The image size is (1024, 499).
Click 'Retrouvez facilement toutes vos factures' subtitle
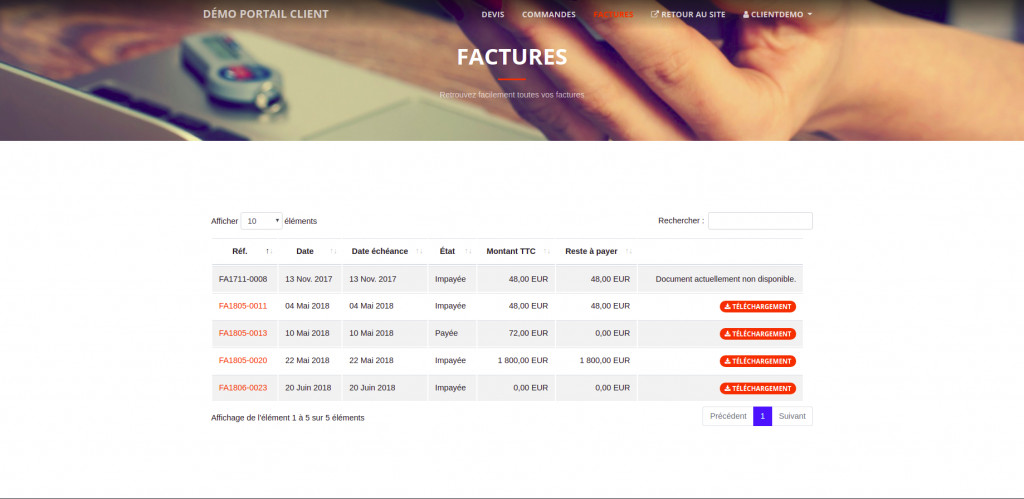[512, 95]
